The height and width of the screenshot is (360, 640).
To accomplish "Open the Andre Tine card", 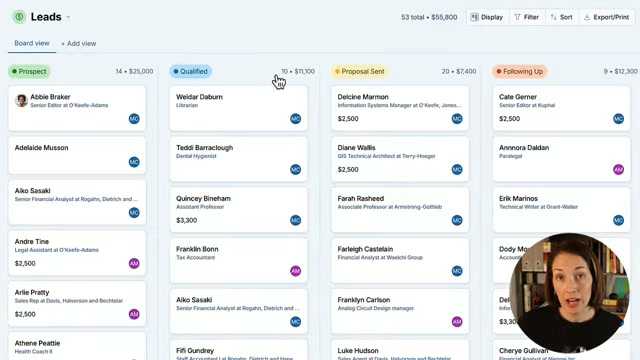I will 77,253.
